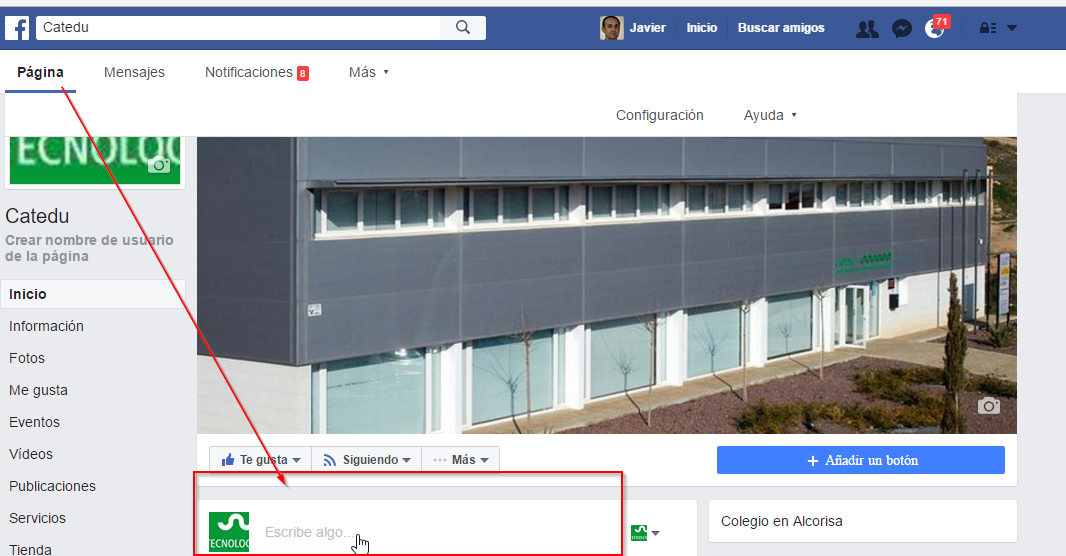The image size is (1066, 556).
Task: Expand the Ayuda dropdown menu
Action: 770,116
